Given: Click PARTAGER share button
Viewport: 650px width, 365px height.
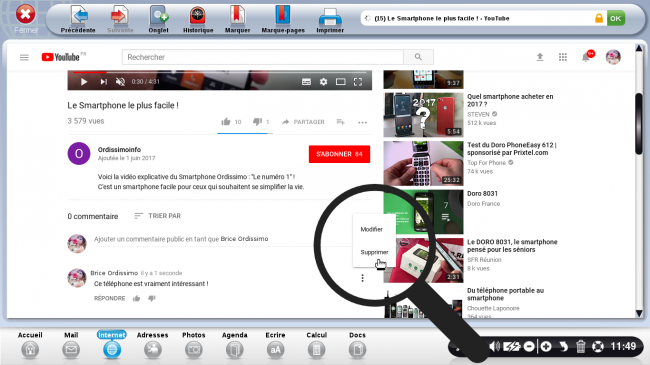Looking at the screenshot, I should (x=303, y=122).
